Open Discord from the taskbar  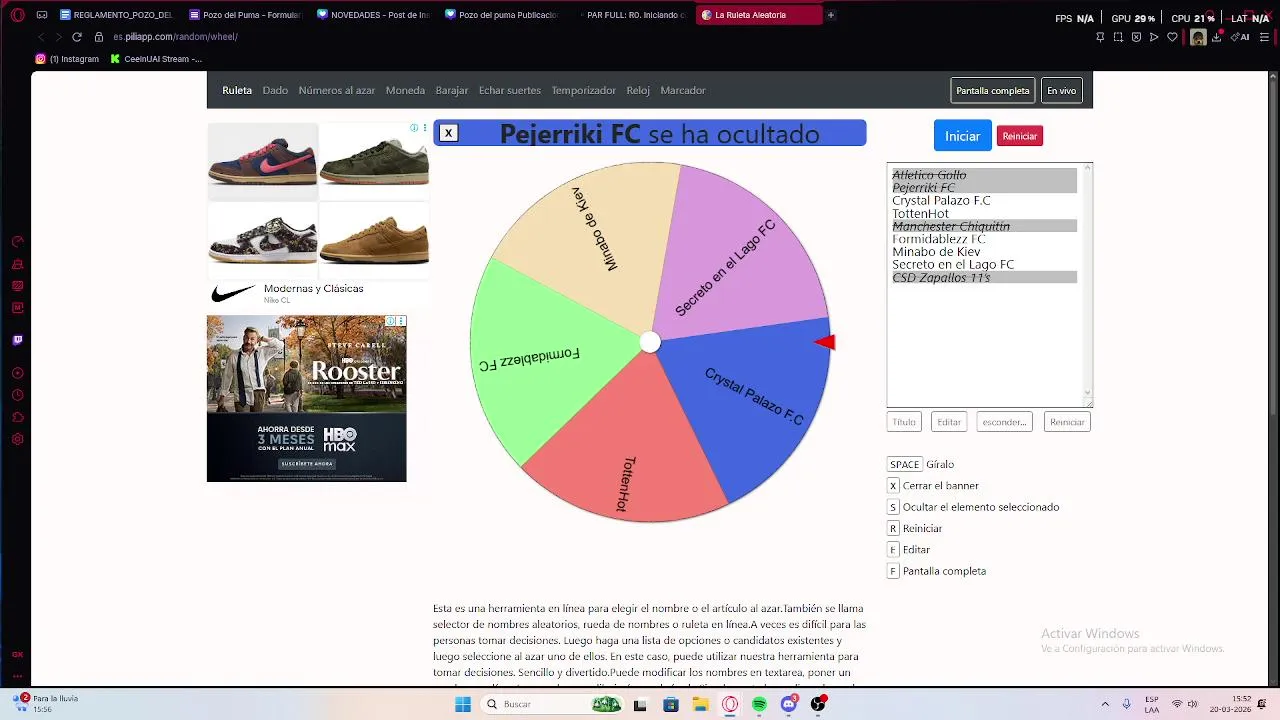pyautogui.click(x=788, y=704)
